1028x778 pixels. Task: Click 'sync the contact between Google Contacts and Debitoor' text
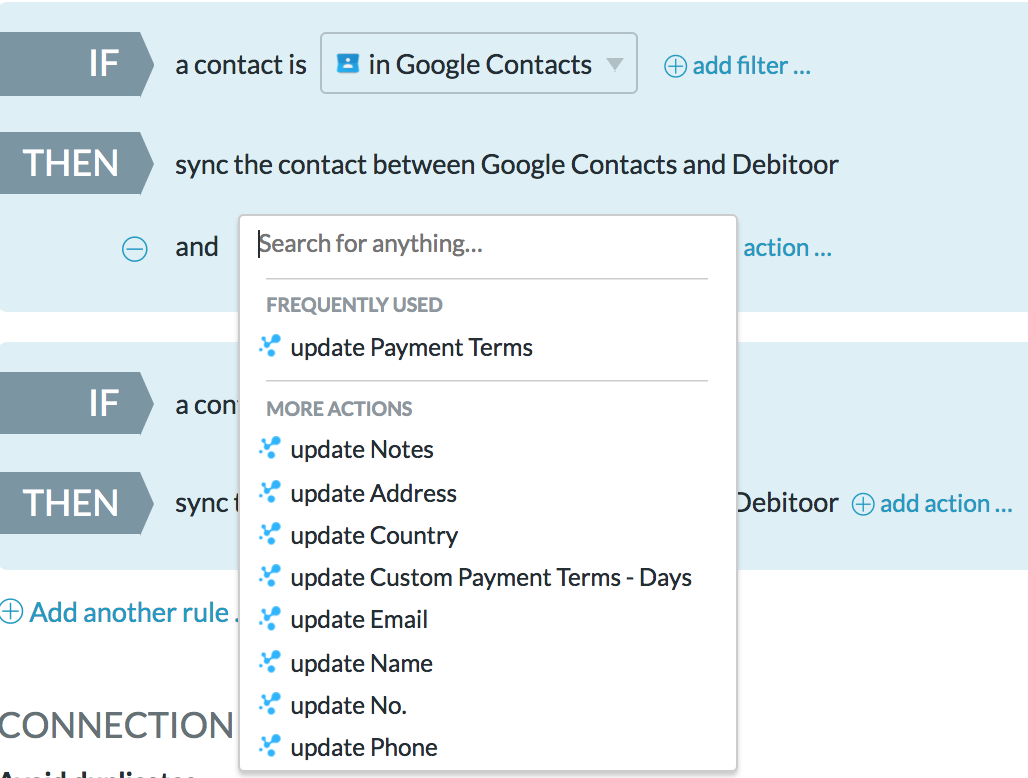[x=506, y=165]
